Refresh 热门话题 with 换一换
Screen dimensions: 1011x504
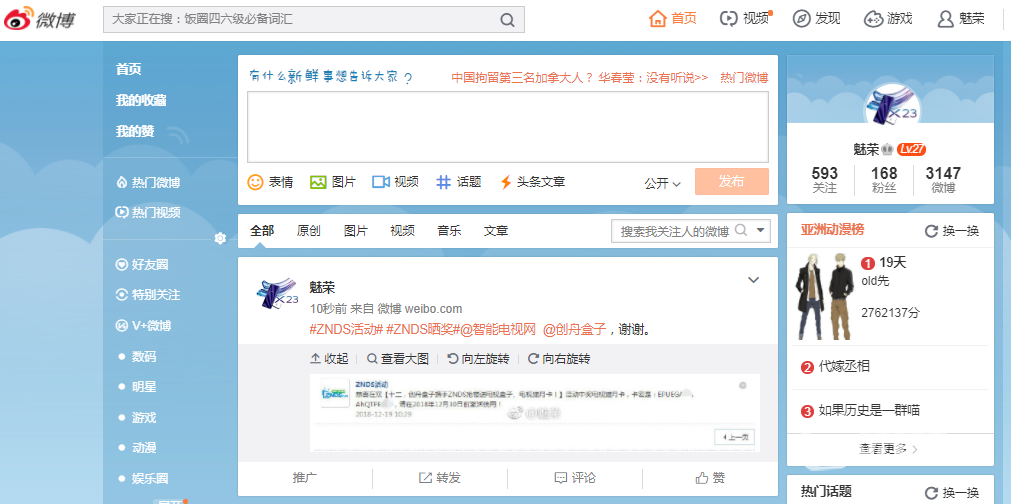click(x=952, y=492)
